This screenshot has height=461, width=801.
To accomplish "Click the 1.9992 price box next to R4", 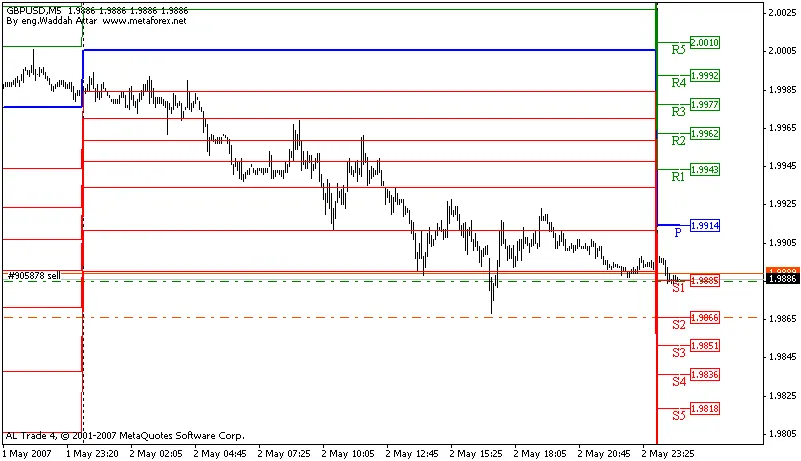I will coord(705,75).
